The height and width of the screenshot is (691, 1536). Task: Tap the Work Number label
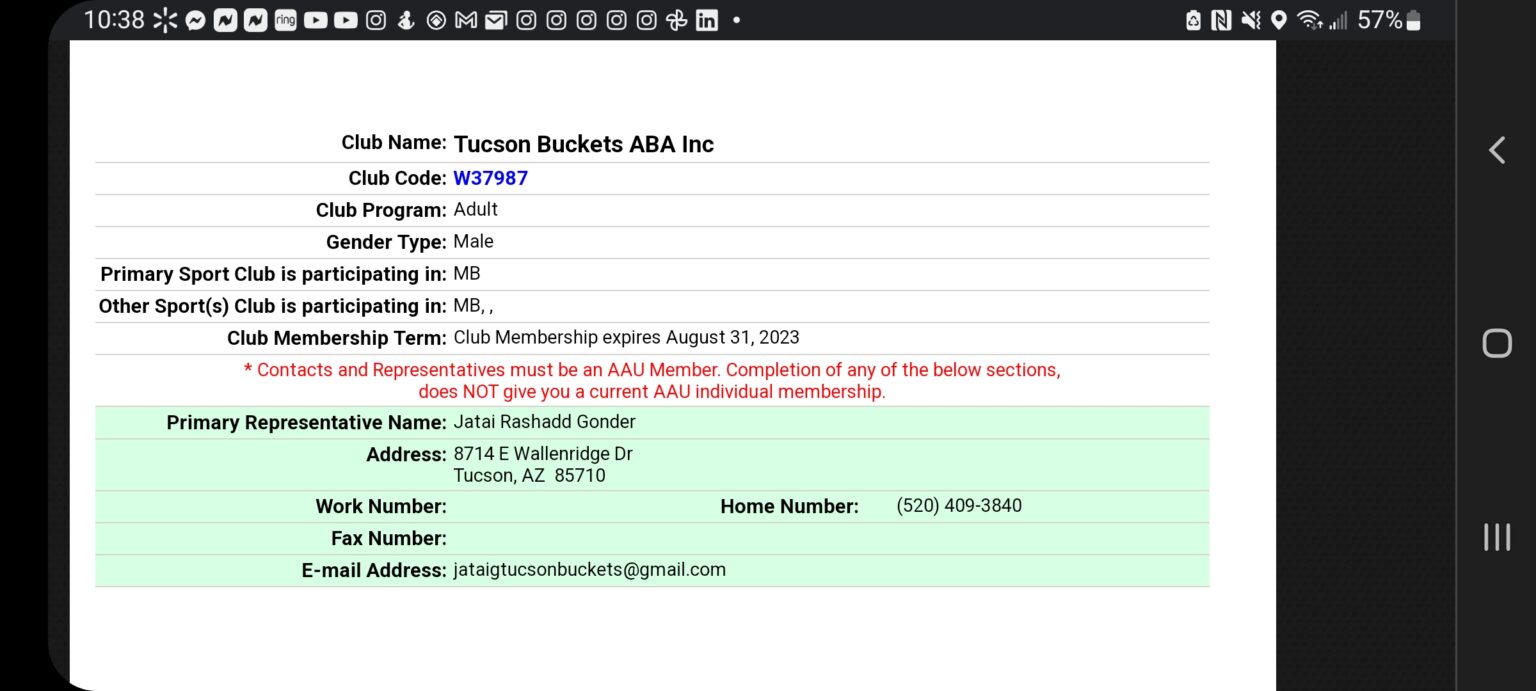point(381,507)
